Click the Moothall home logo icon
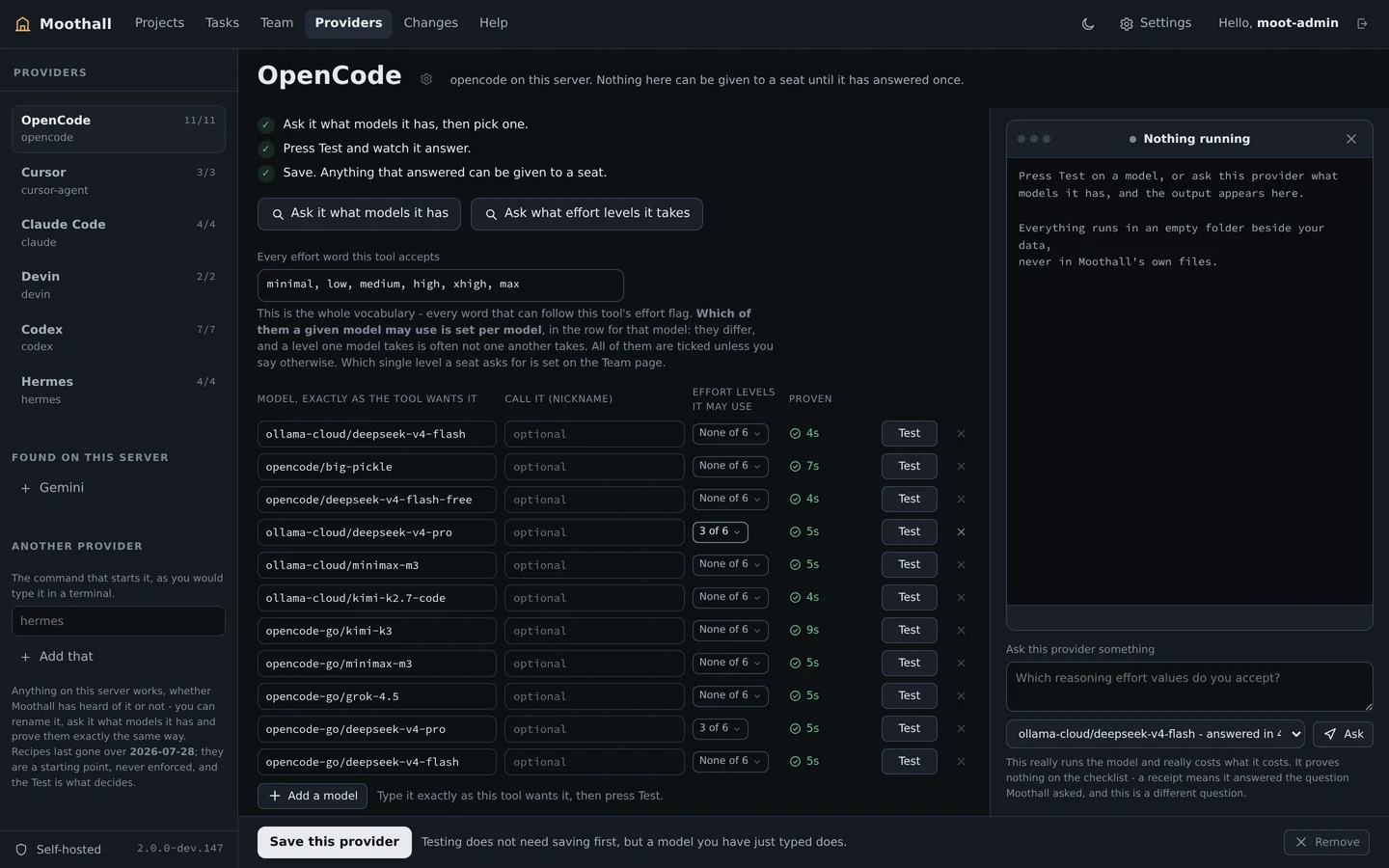 23,24
